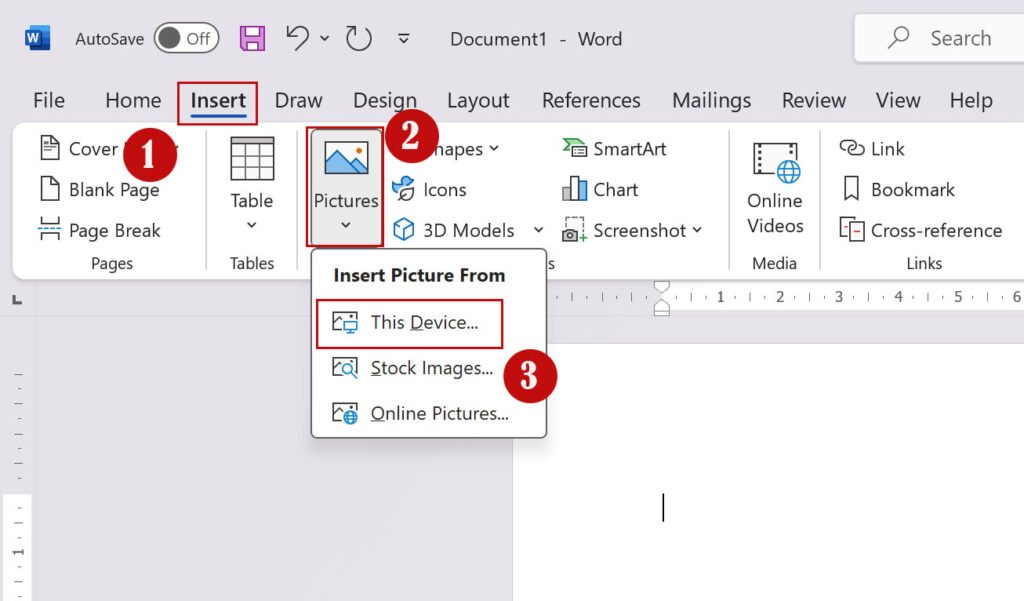Add a Bookmark
Viewport: 1024px width, 601px height.
897,189
